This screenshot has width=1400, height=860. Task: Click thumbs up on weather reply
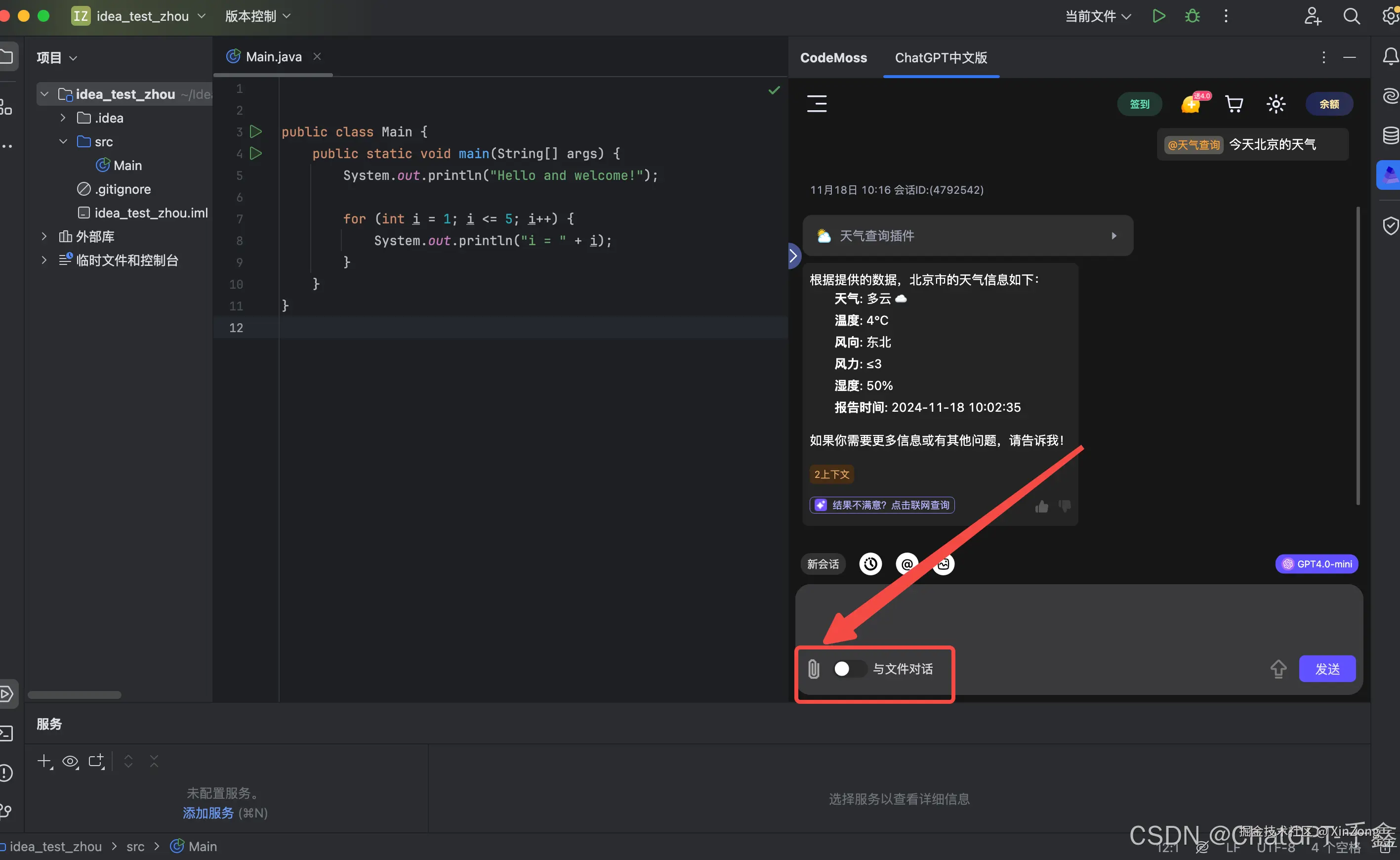click(1041, 506)
